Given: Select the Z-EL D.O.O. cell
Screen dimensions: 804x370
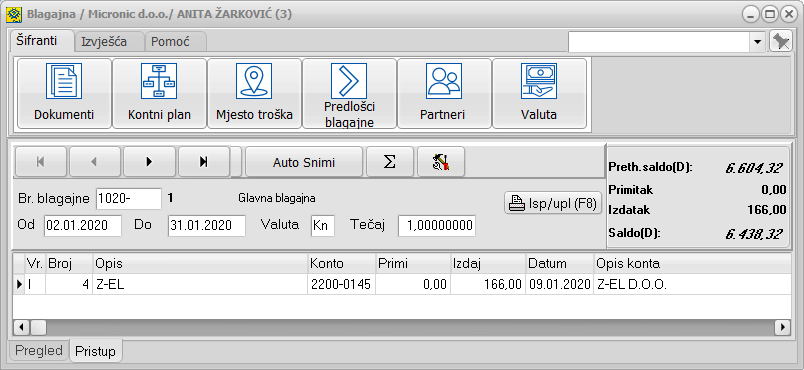Looking at the screenshot, I should [x=692, y=284].
